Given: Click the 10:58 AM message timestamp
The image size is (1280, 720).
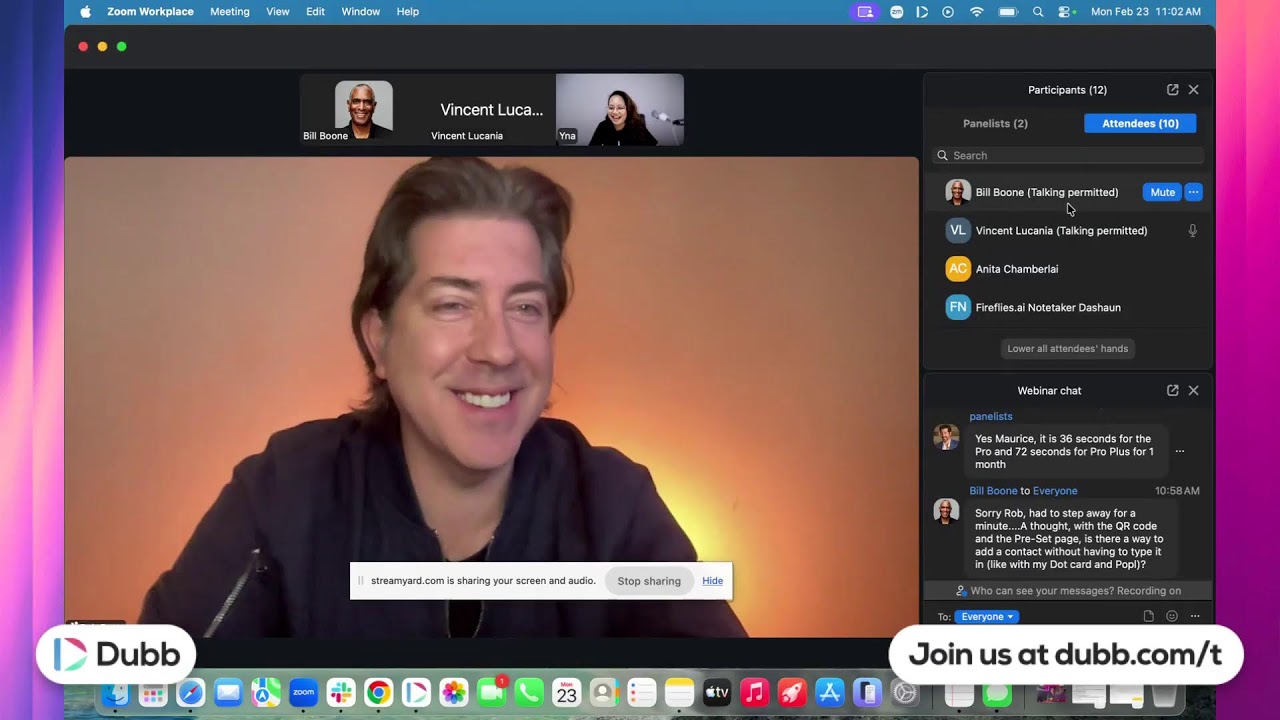Looking at the screenshot, I should click(1177, 491).
